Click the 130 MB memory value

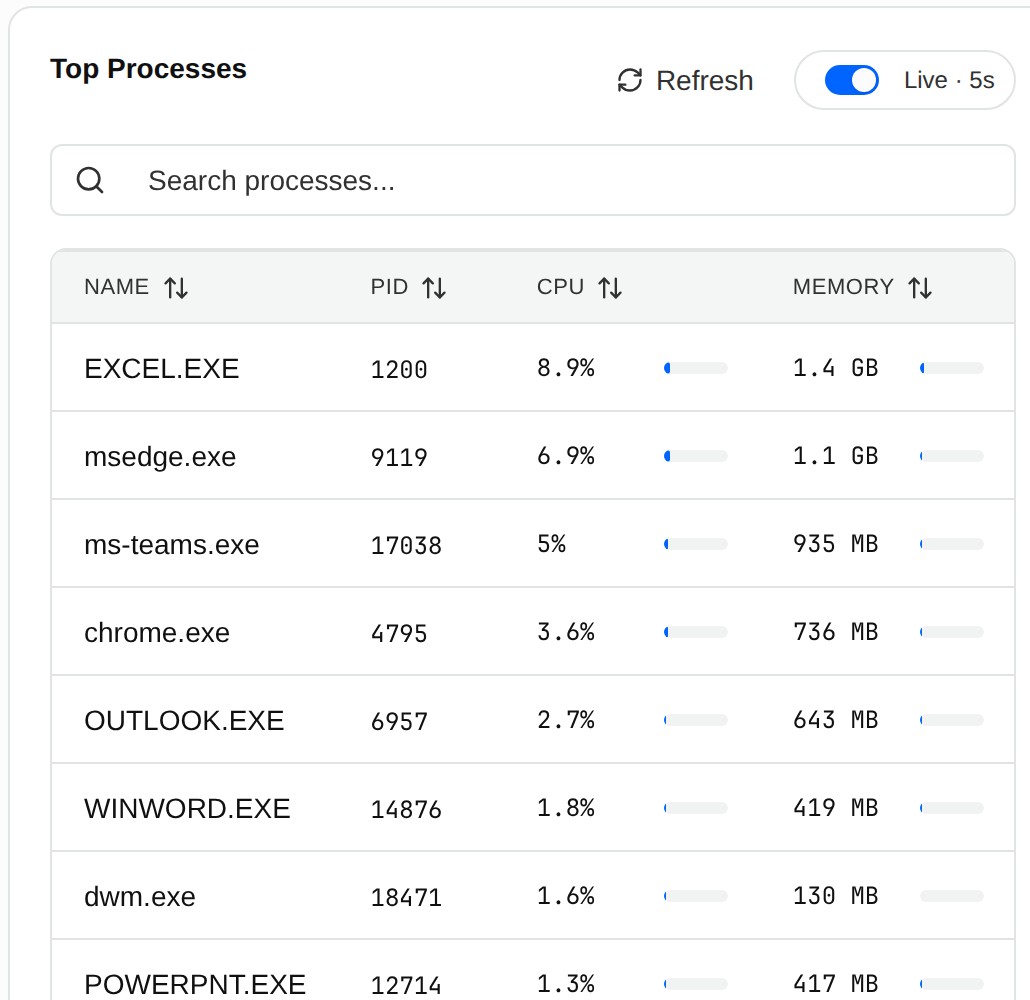pyautogui.click(x=836, y=896)
